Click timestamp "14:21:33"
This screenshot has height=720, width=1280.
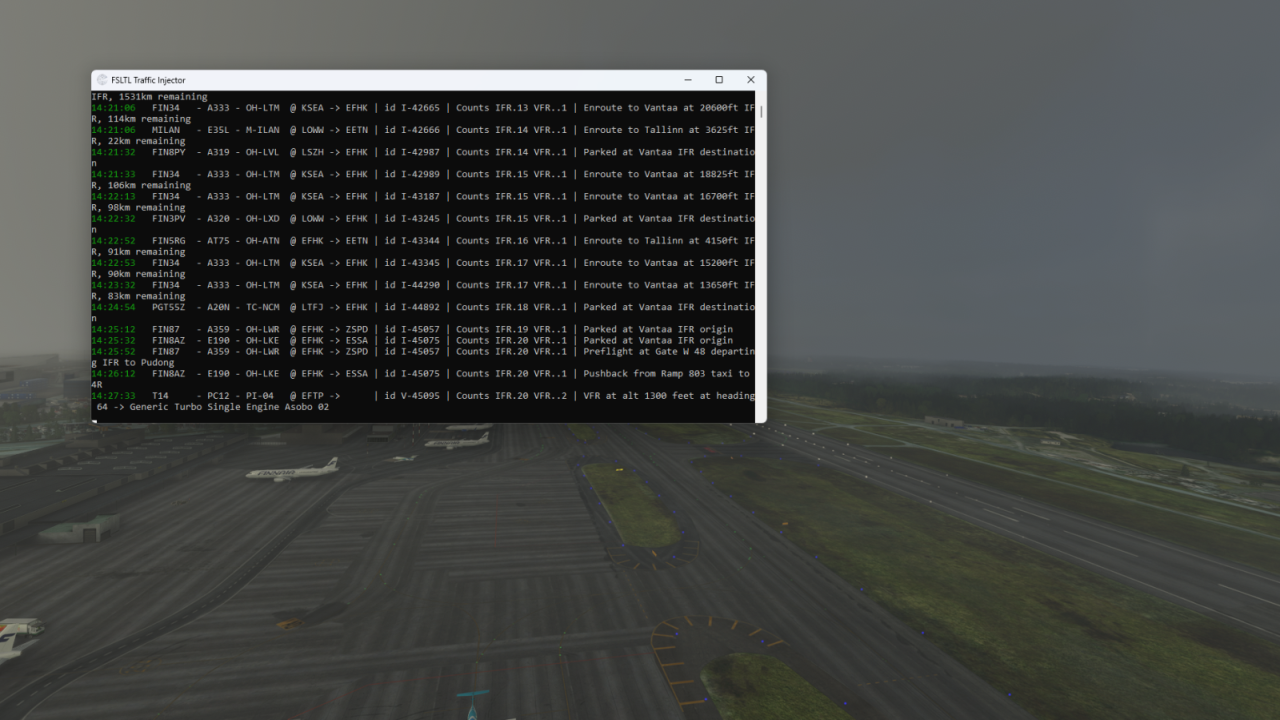[x=113, y=174]
